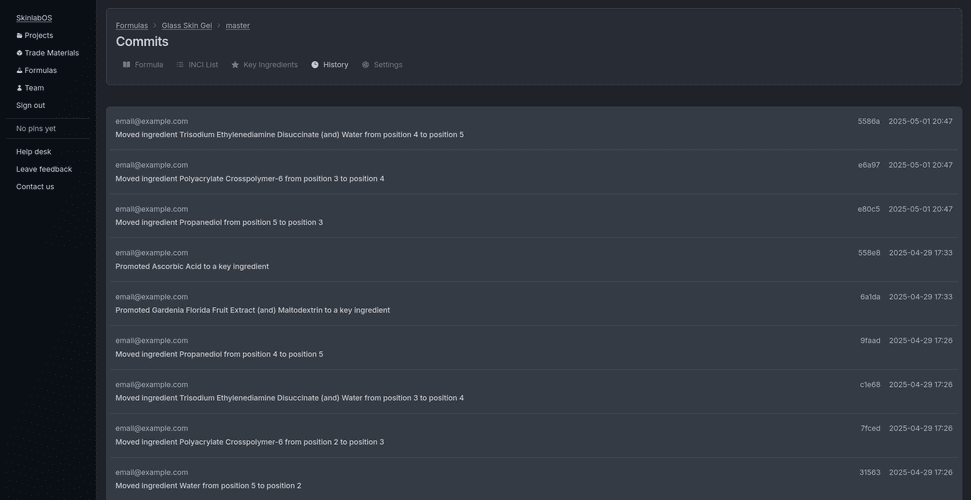
Task: Click the History clock icon
Action: [315, 65]
